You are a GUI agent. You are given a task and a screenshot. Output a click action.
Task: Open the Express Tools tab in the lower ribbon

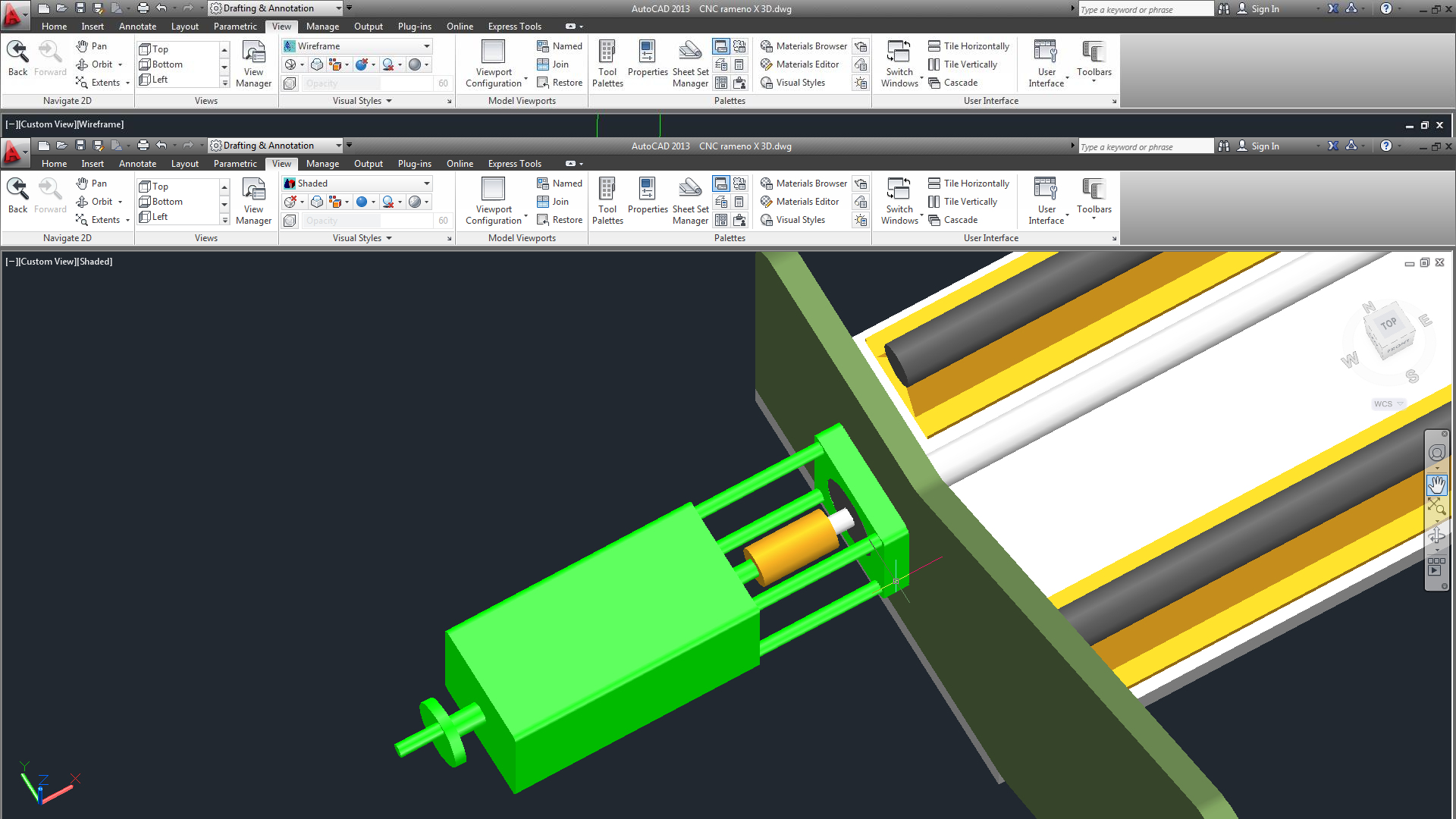514,164
